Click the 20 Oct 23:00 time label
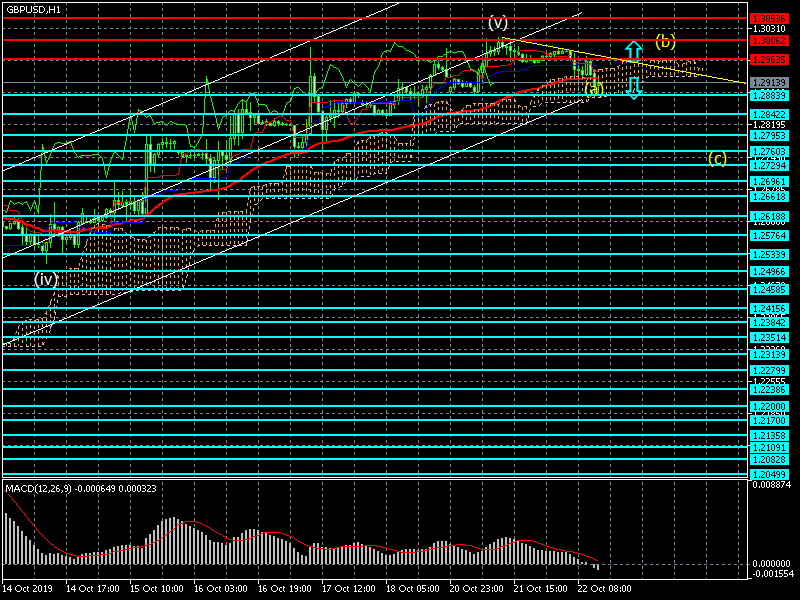The image size is (800, 600). click(x=476, y=589)
